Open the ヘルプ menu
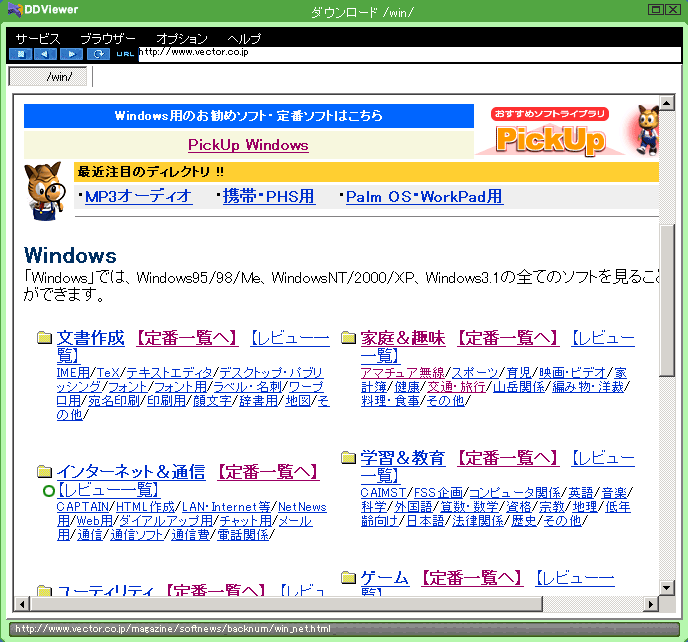The height and width of the screenshot is (642, 688). click(244, 39)
